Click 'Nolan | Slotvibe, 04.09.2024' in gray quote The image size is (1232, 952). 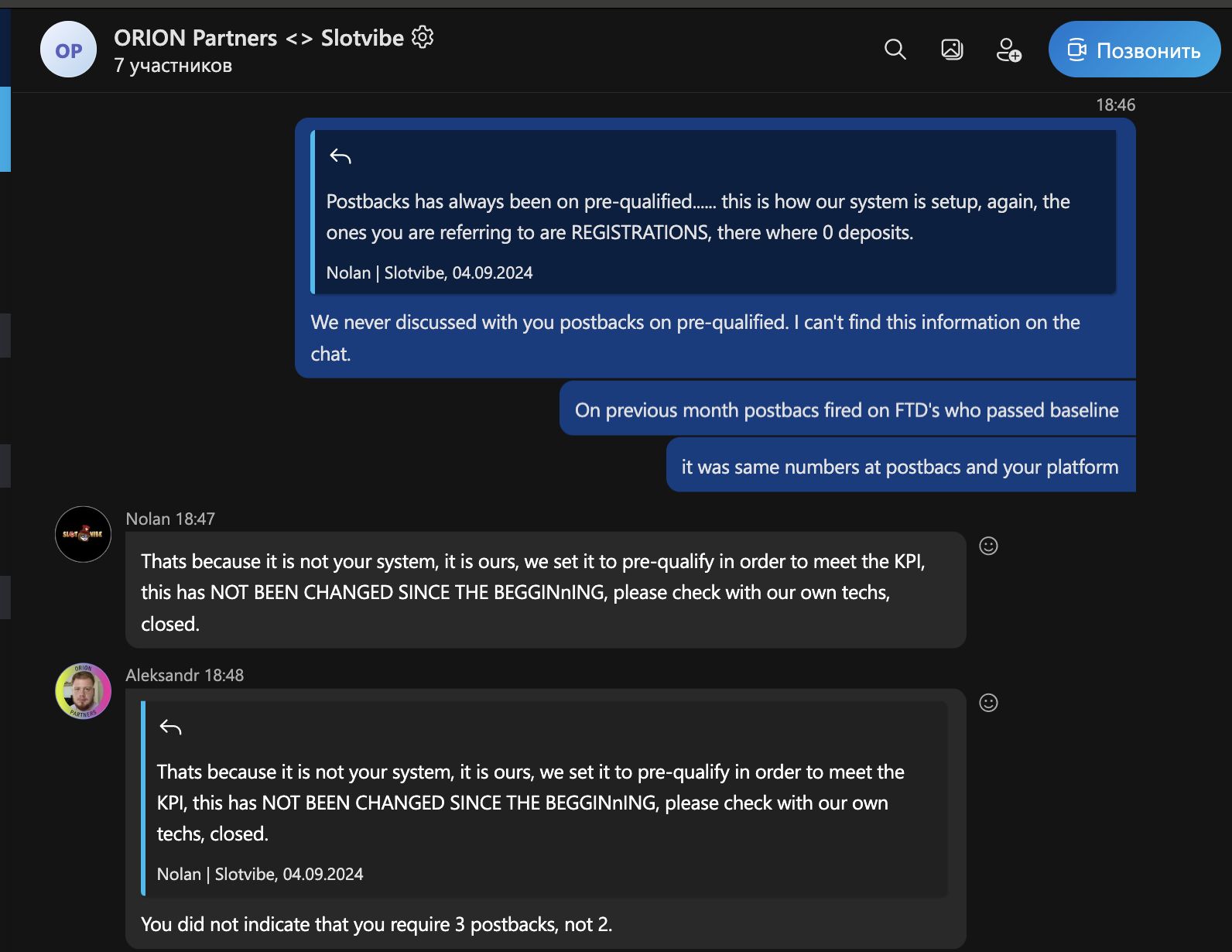[x=260, y=874]
